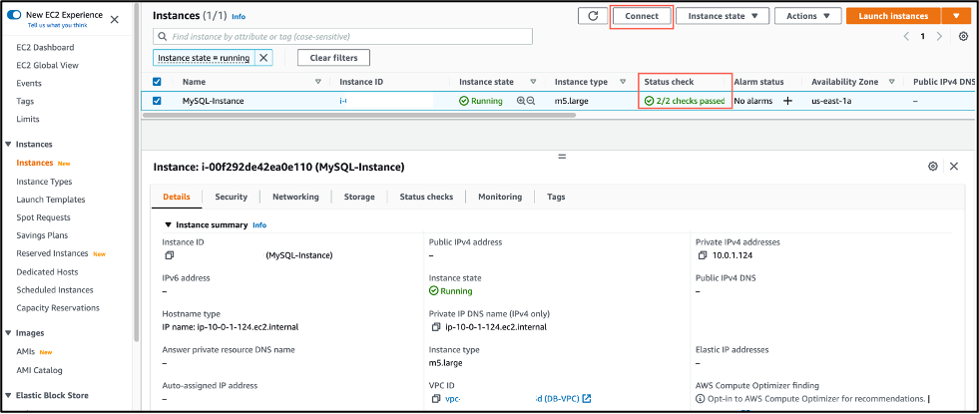Open Spot Requests in sidebar

(44, 217)
